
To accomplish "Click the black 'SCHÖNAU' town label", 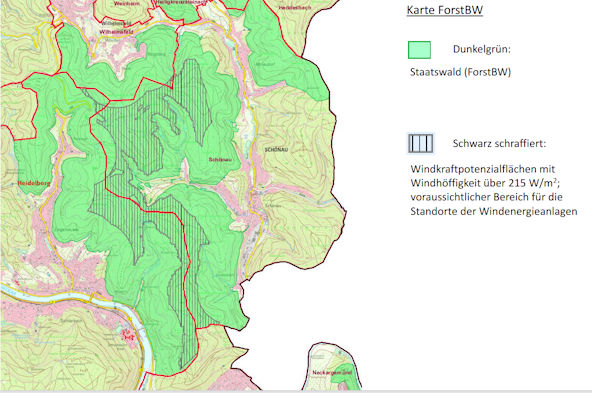I will pyautogui.click(x=276, y=149).
